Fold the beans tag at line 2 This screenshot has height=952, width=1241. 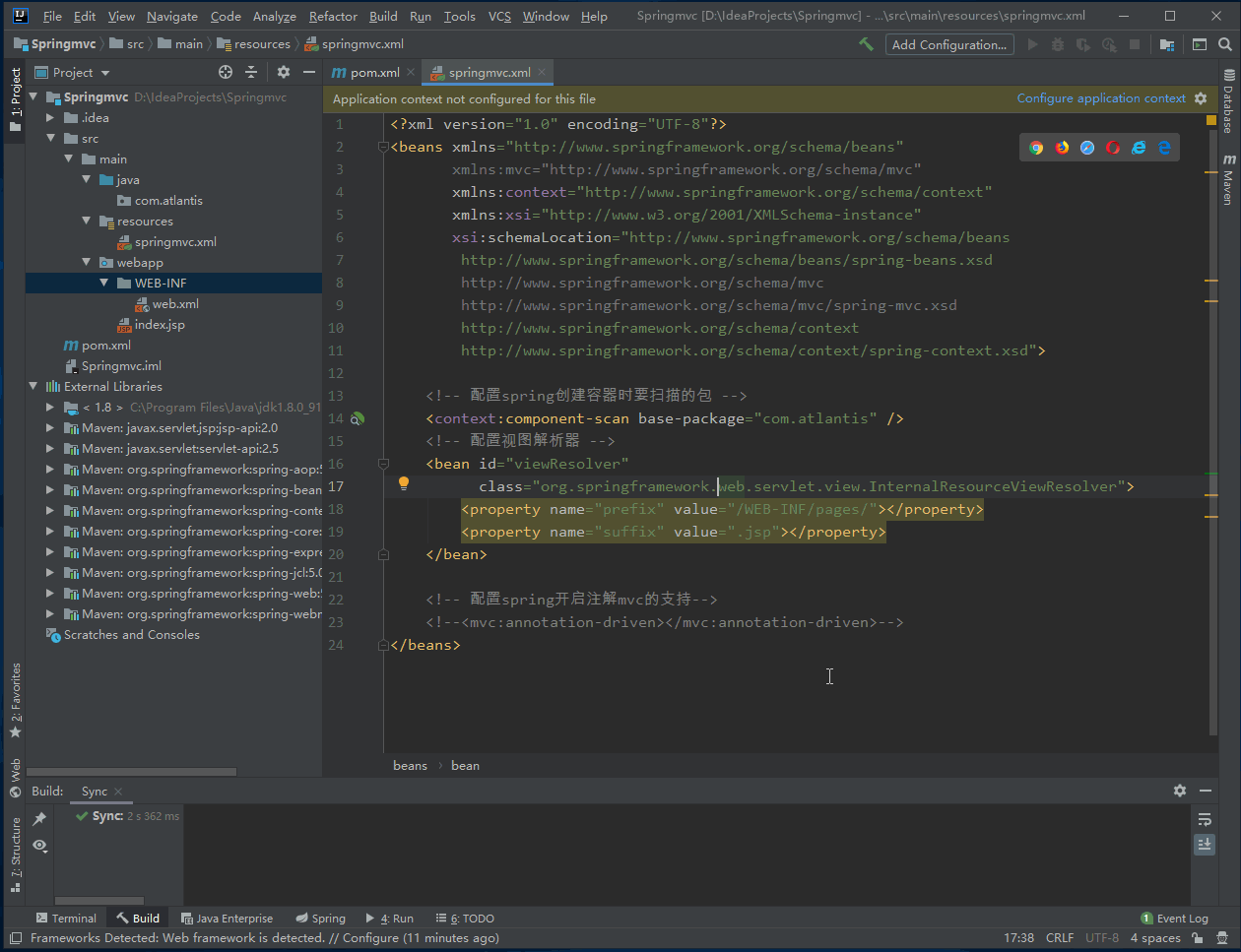tap(382, 147)
